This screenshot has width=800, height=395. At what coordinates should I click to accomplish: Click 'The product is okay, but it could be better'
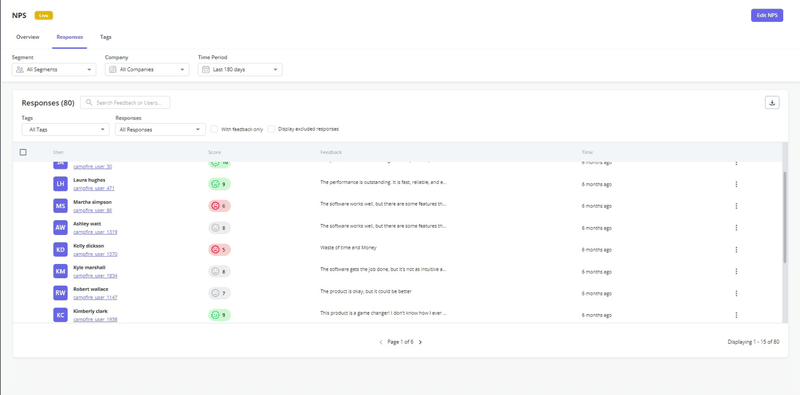point(365,291)
